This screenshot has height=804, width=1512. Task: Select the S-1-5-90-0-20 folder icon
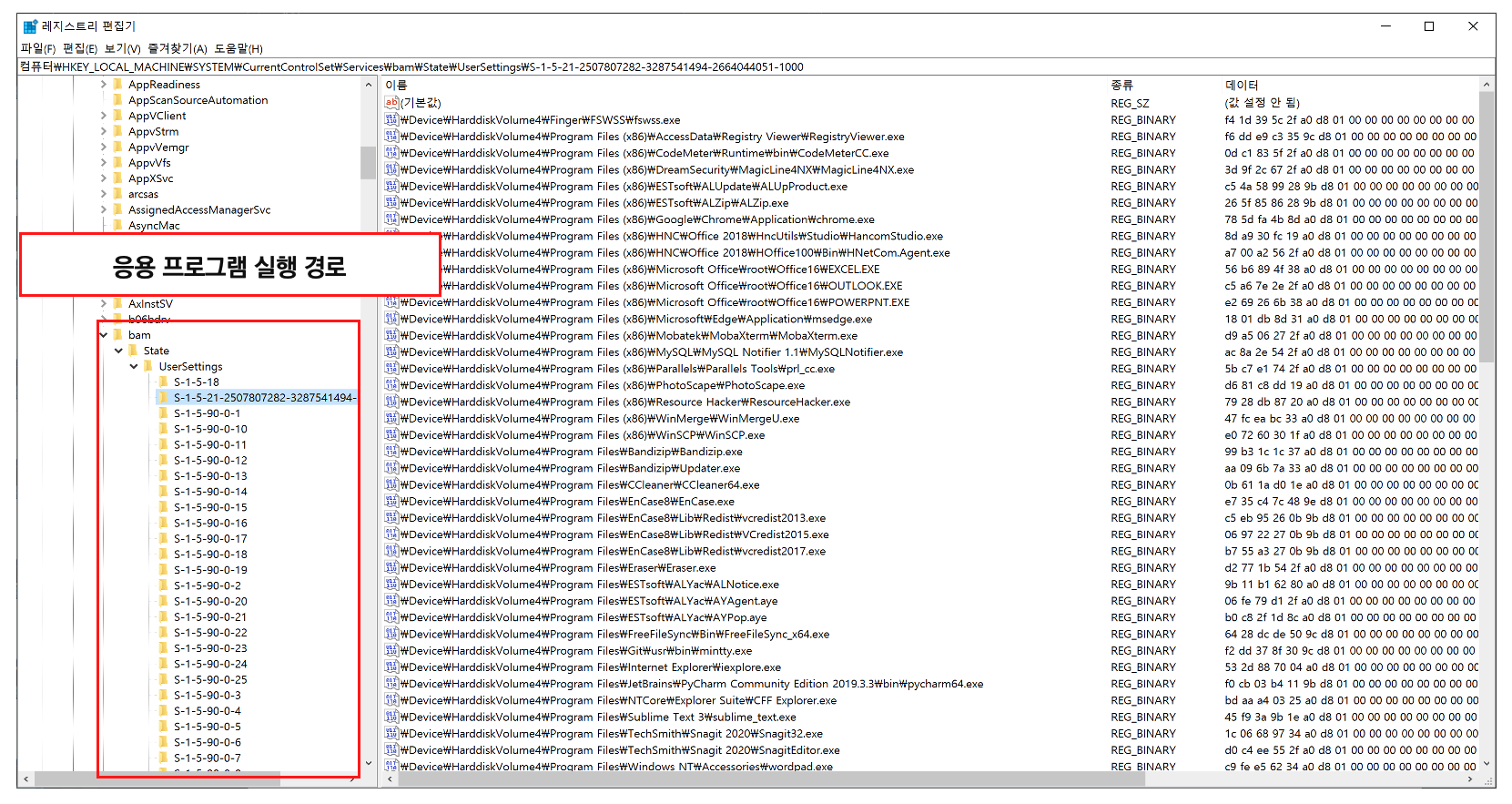(x=164, y=601)
